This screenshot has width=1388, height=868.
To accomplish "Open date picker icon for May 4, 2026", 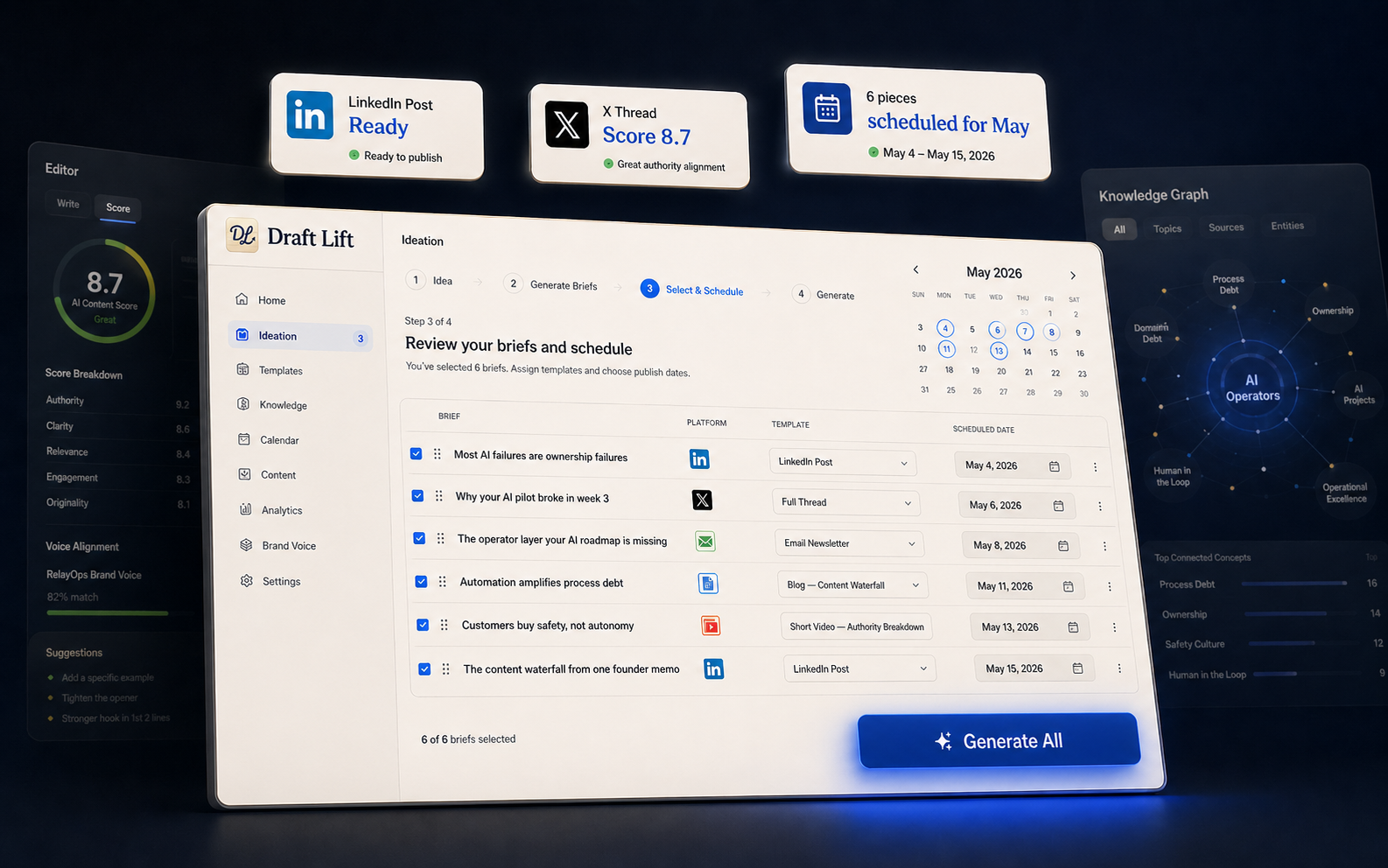I will click(1055, 466).
